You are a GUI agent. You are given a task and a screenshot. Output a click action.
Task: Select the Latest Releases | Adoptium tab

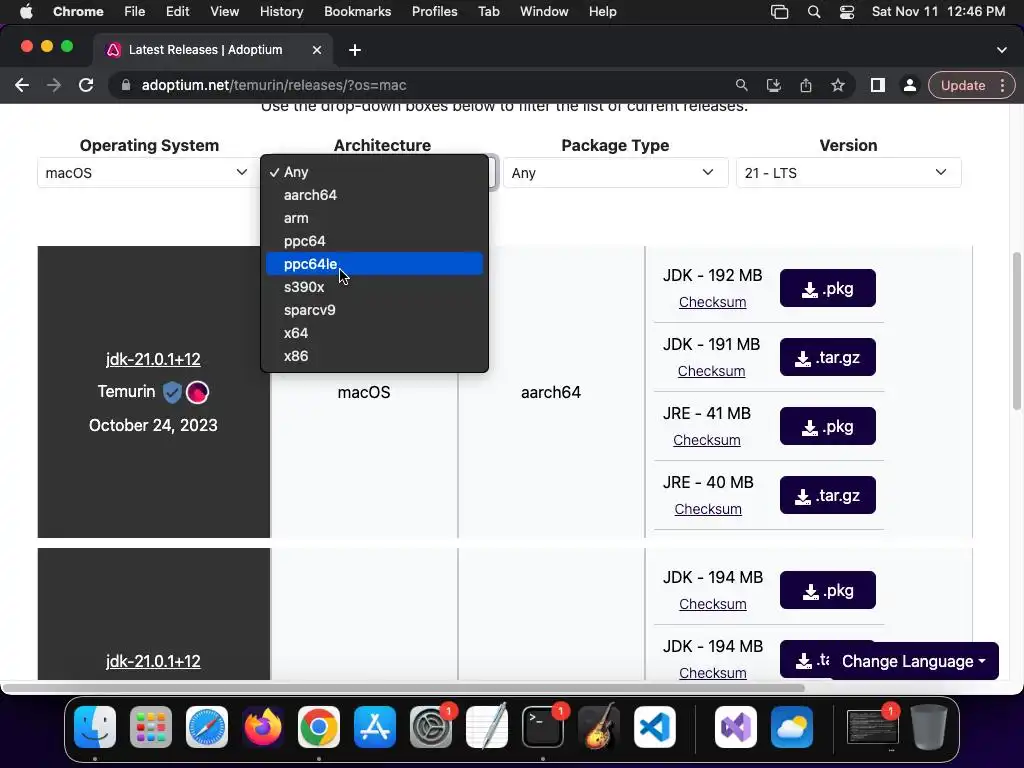click(x=212, y=50)
